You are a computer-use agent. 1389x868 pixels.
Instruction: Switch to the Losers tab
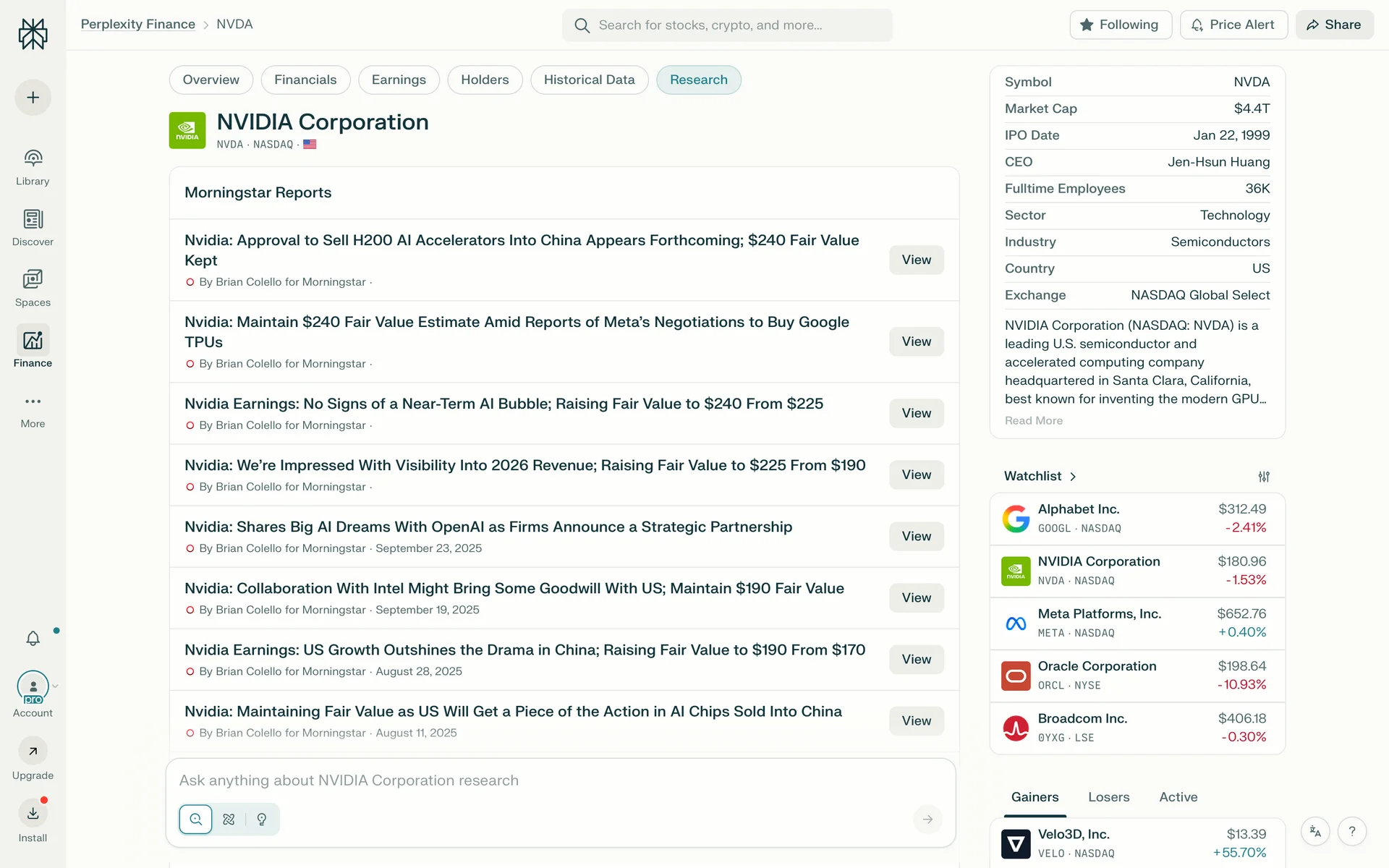click(1108, 797)
